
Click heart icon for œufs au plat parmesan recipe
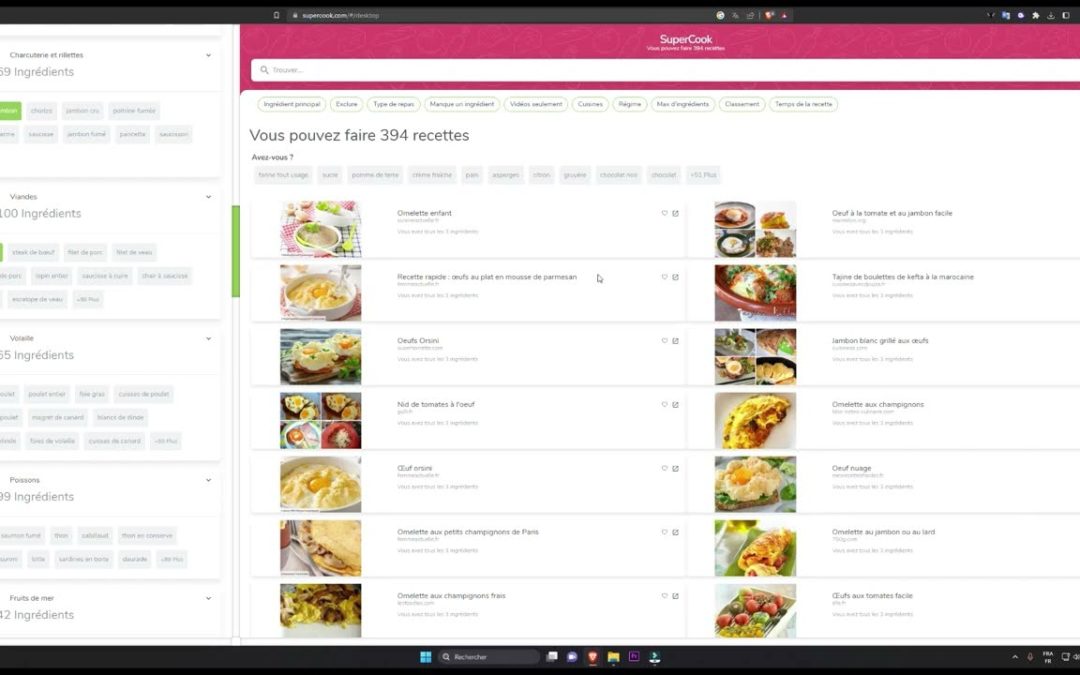point(665,277)
